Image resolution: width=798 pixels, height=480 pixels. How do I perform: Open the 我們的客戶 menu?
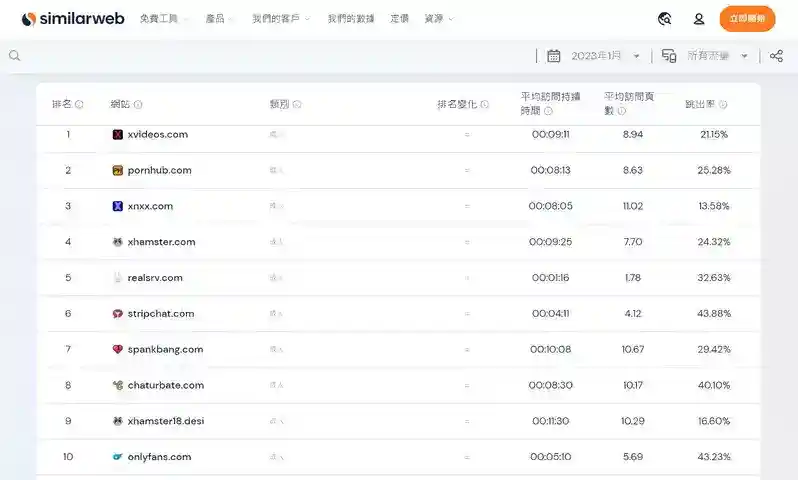point(281,19)
